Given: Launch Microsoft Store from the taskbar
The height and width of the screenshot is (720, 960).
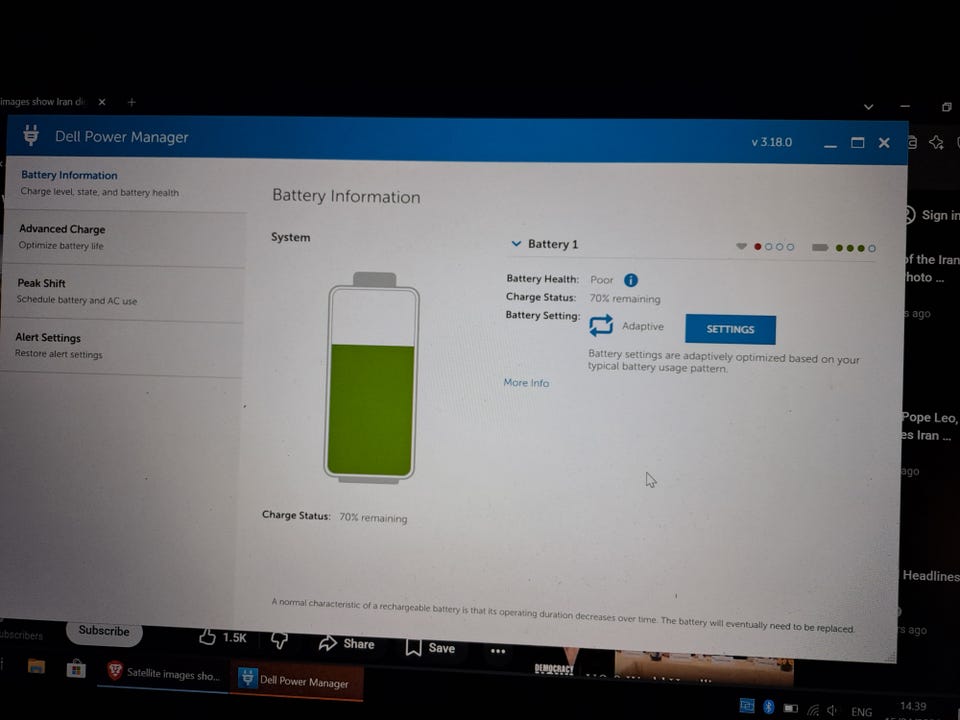Looking at the screenshot, I should (x=76, y=668).
